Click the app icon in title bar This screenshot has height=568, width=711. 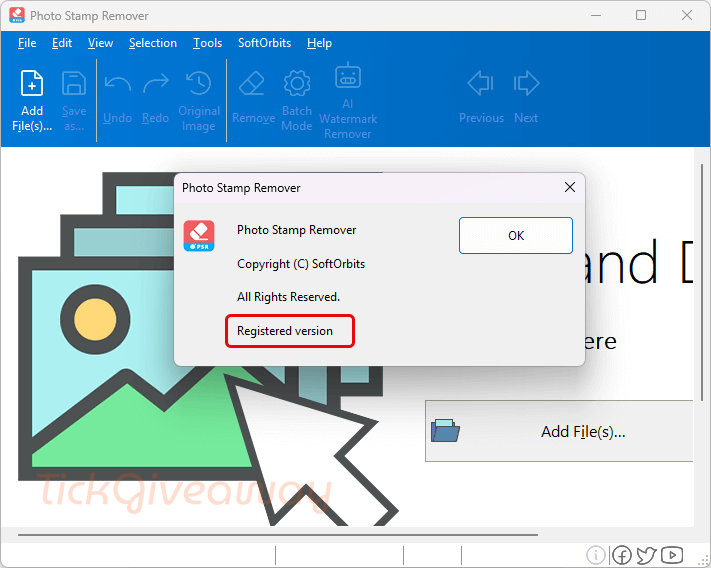click(x=17, y=15)
